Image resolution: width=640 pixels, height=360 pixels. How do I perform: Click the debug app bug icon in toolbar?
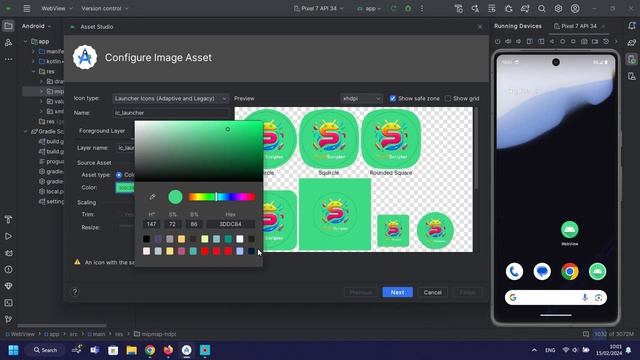pyautogui.click(x=408, y=9)
